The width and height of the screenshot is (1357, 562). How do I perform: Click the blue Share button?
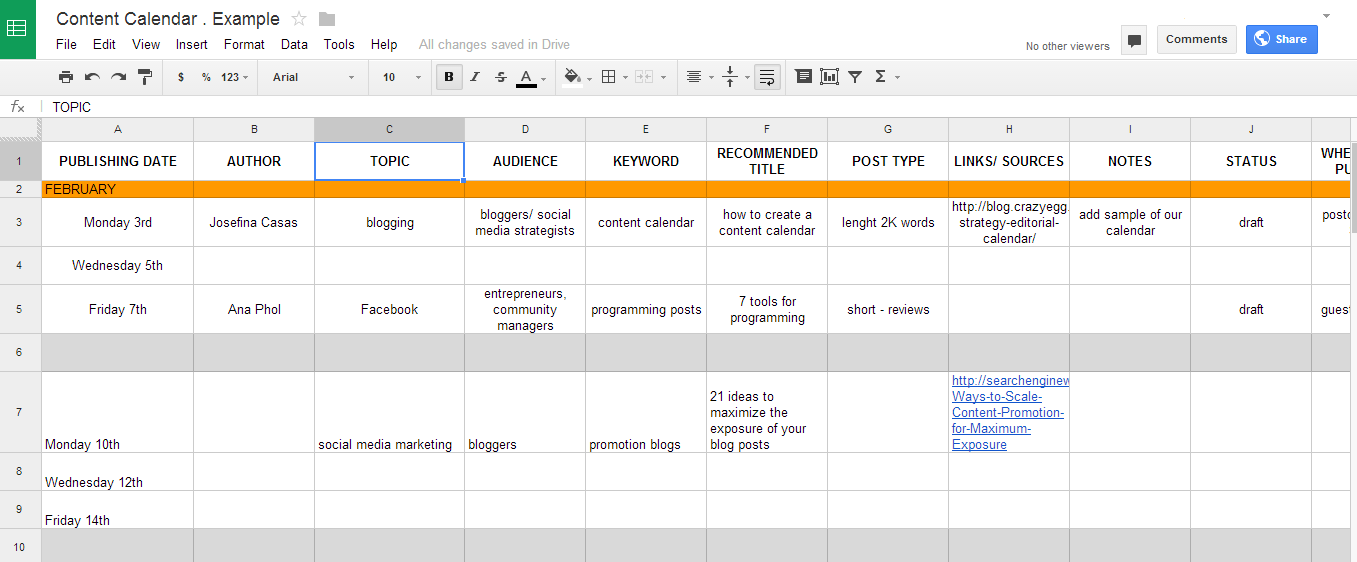pyautogui.click(x=1281, y=39)
